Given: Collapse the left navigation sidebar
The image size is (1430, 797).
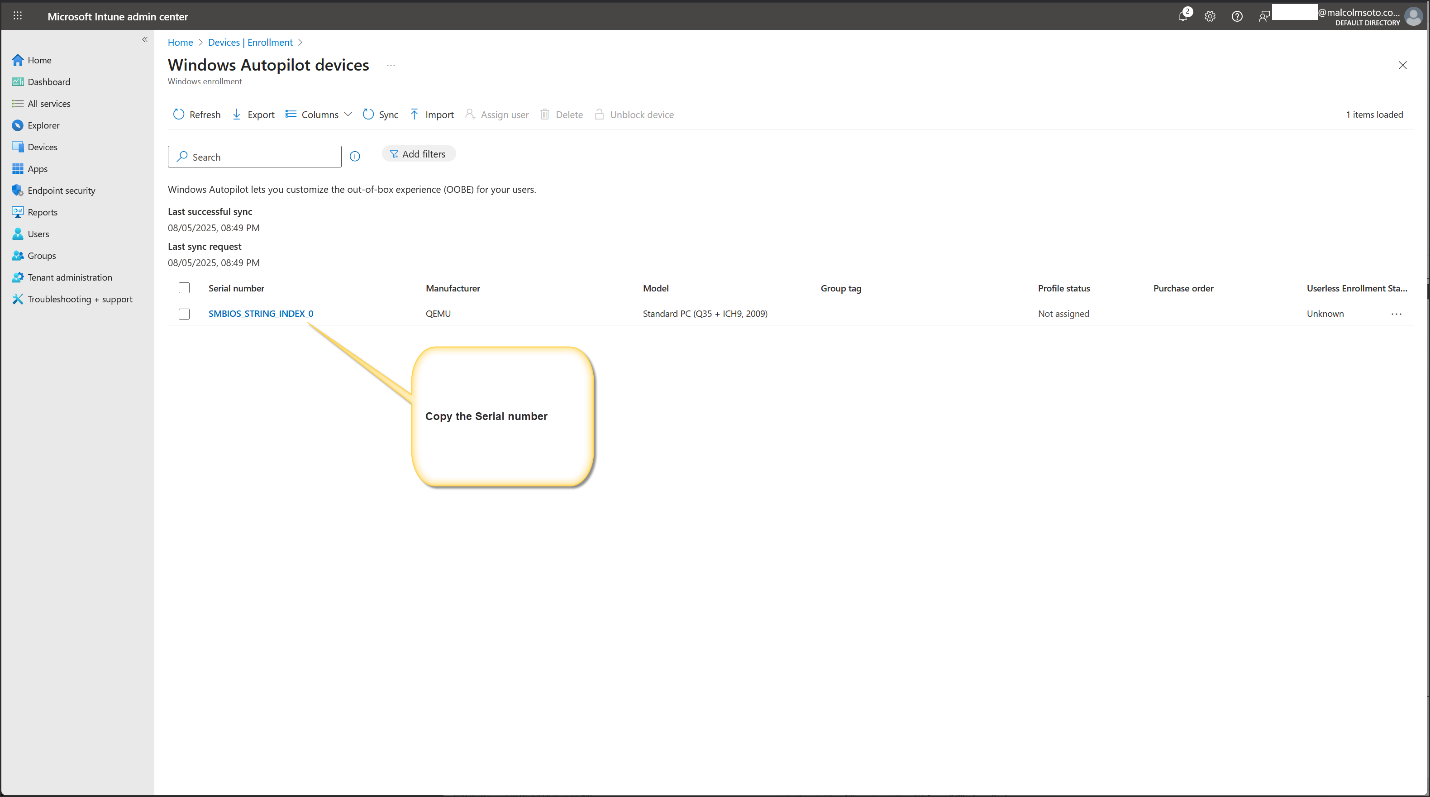Looking at the screenshot, I should click(x=144, y=40).
